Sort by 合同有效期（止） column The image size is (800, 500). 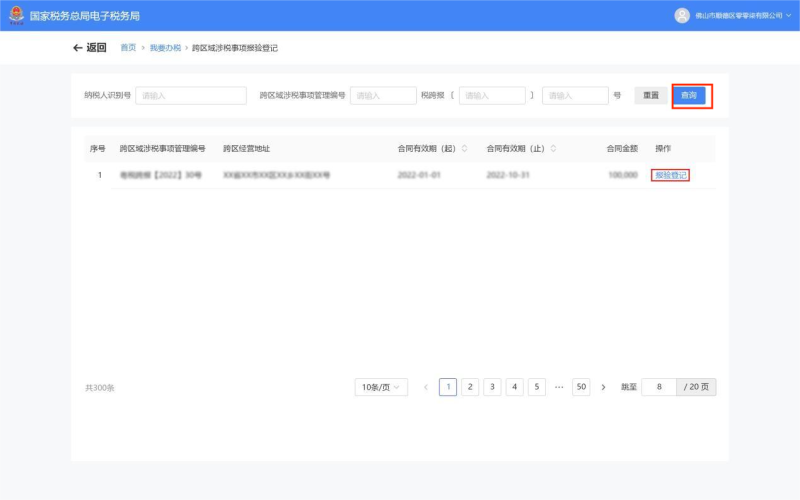pos(553,149)
